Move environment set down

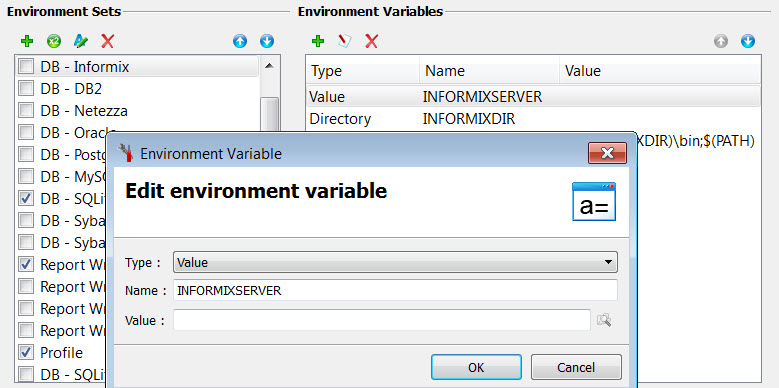(267, 41)
